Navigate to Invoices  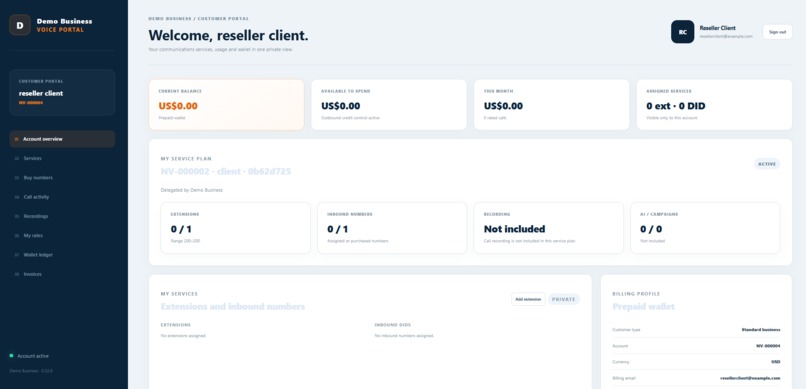pyautogui.click(x=62, y=274)
